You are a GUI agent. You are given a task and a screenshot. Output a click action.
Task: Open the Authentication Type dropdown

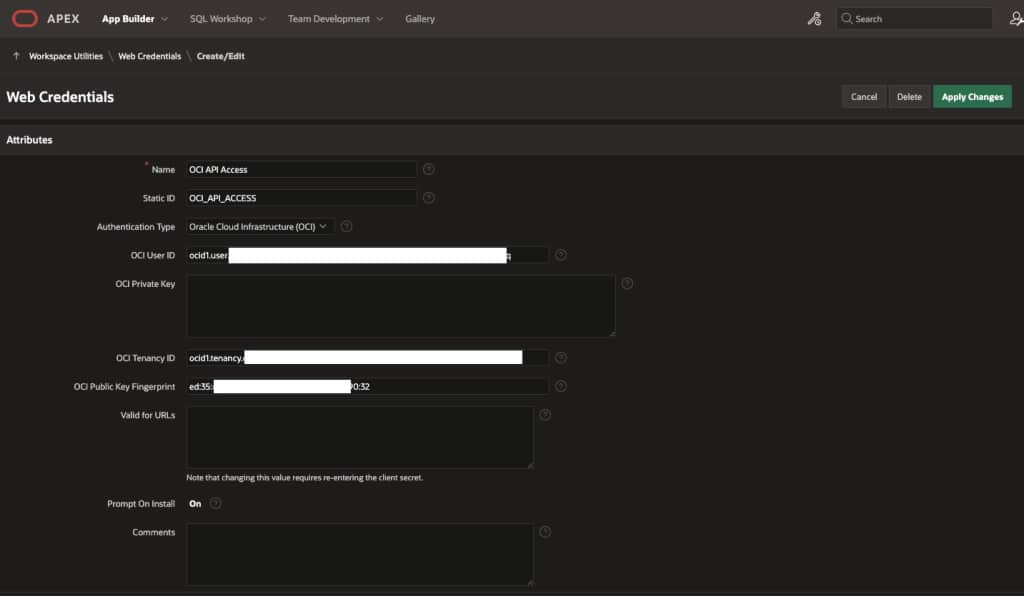tap(259, 227)
